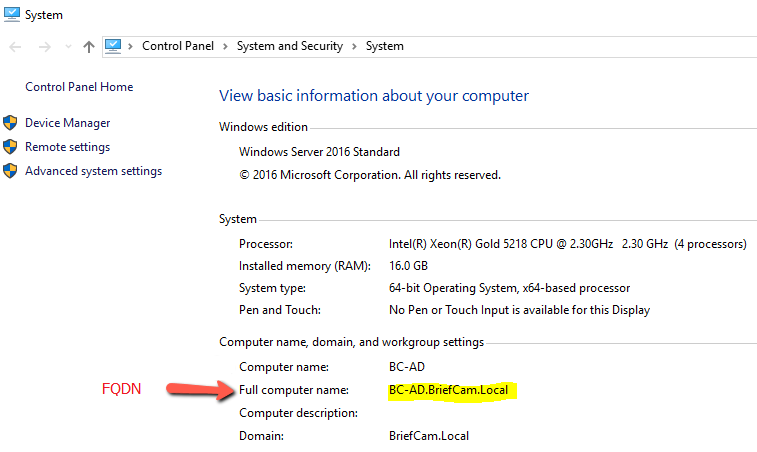The height and width of the screenshot is (452, 757).
Task: Expand chevron before Control Panel breadcrumb
Action: click(130, 46)
